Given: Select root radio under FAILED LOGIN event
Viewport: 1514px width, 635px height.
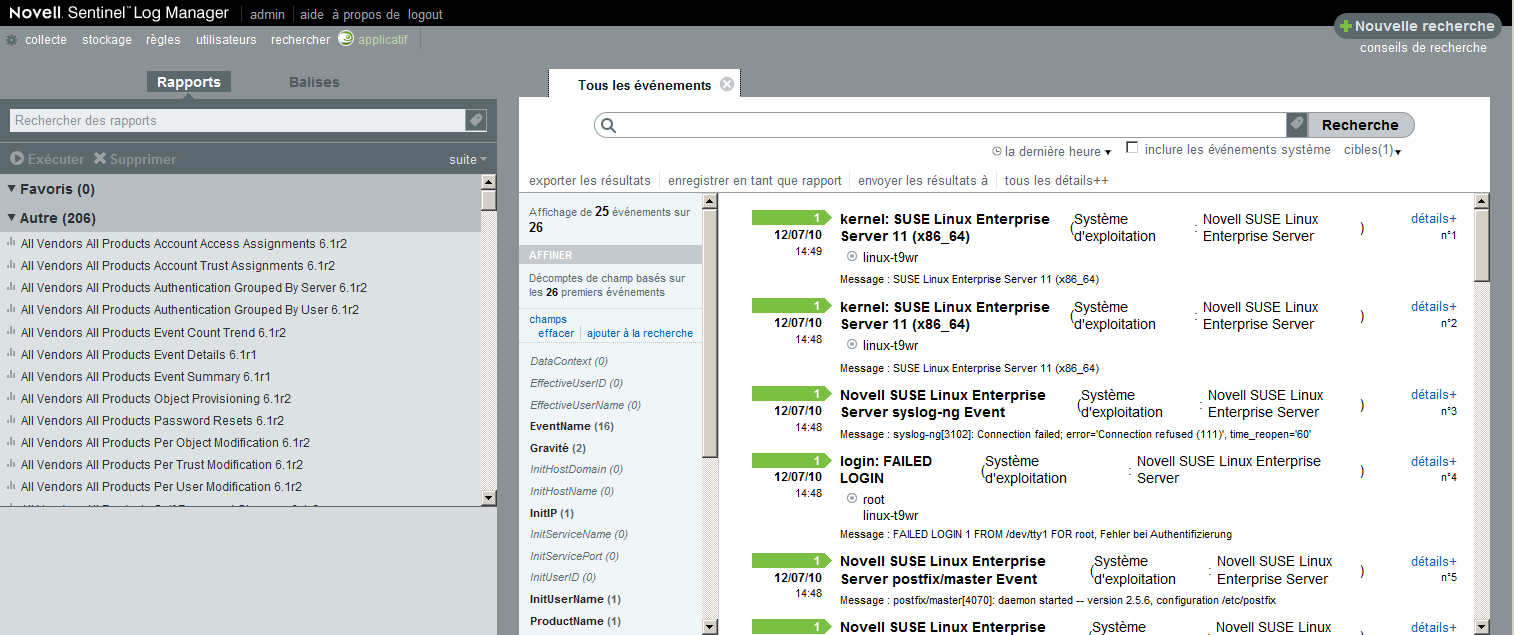Looking at the screenshot, I should [x=852, y=499].
